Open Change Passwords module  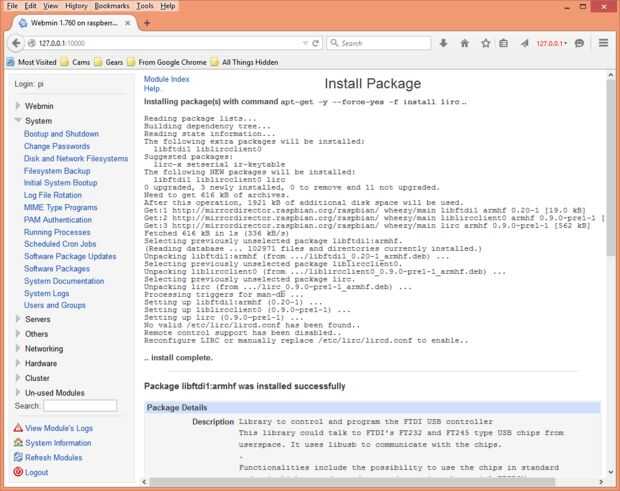(57, 146)
